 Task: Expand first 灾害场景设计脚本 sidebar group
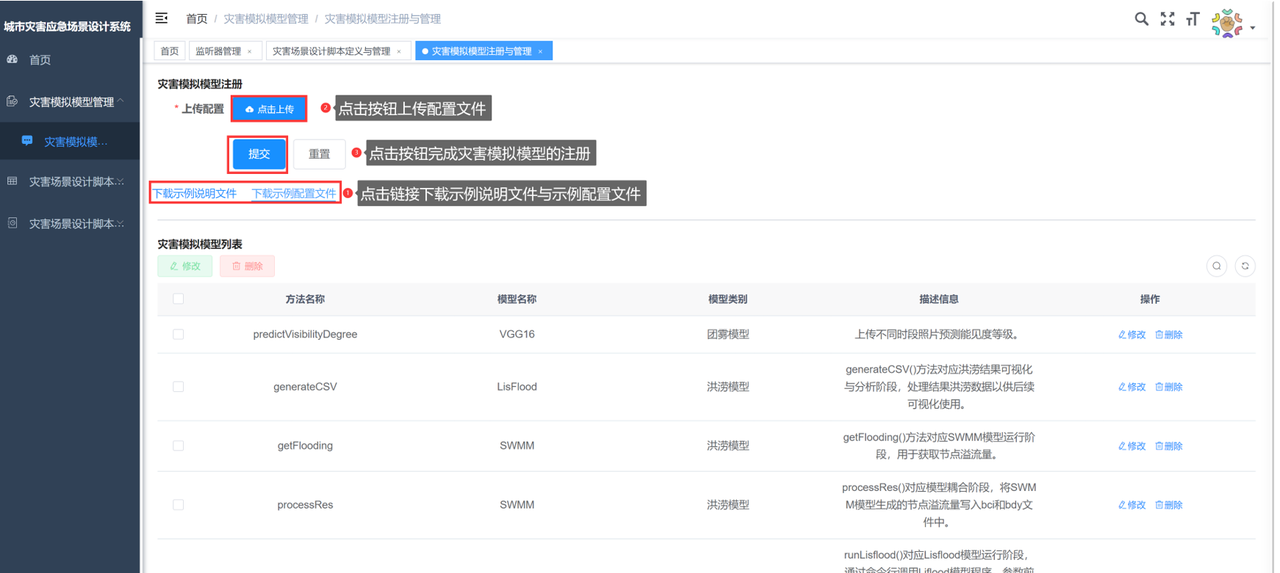(x=70, y=182)
